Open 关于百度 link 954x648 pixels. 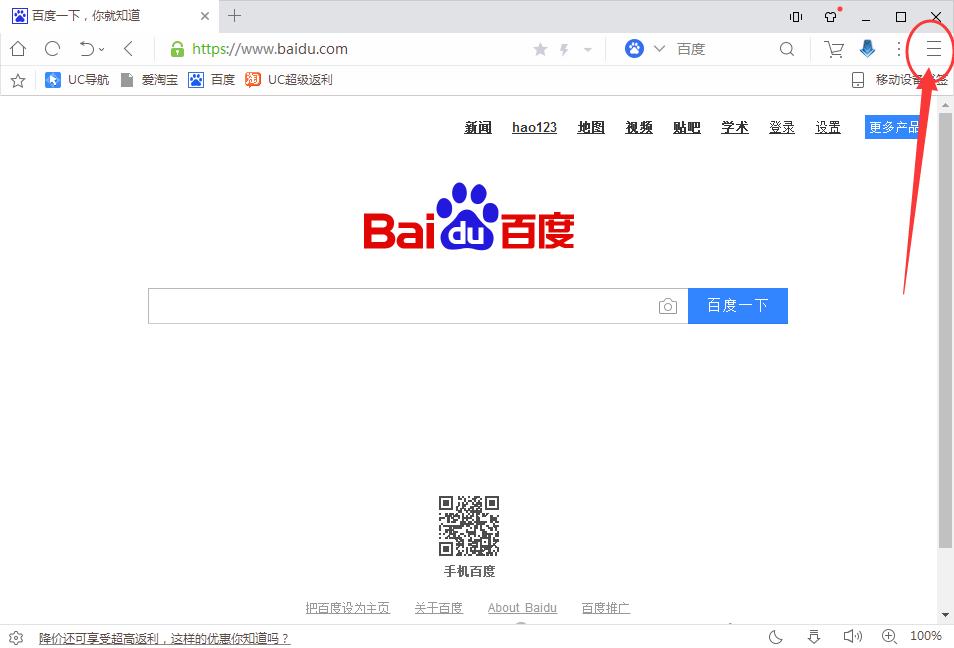(x=439, y=608)
